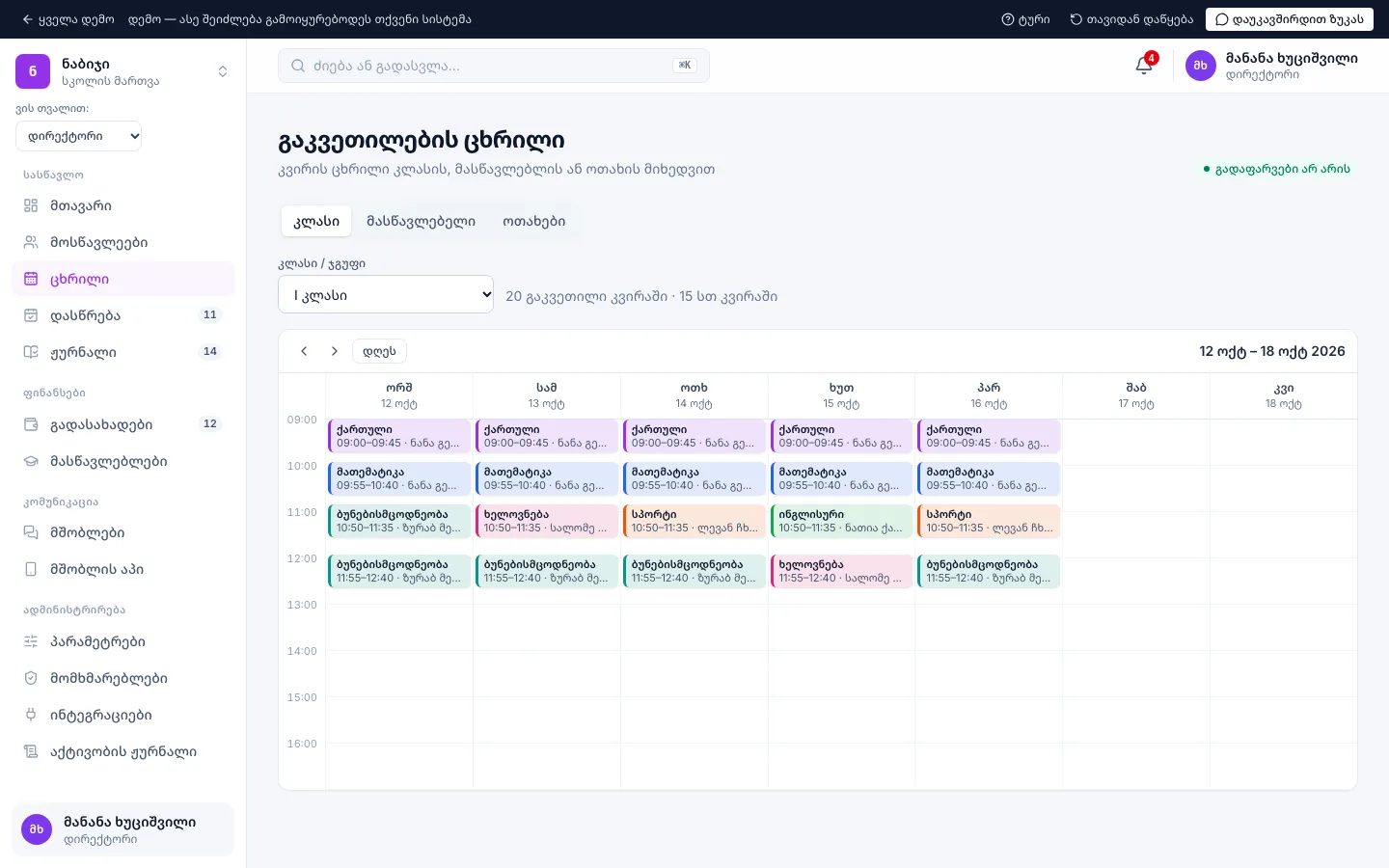Click the ცხრილი calendar icon in sidebar
Image resolution: width=1389 pixels, height=868 pixels.
[x=31, y=279]
